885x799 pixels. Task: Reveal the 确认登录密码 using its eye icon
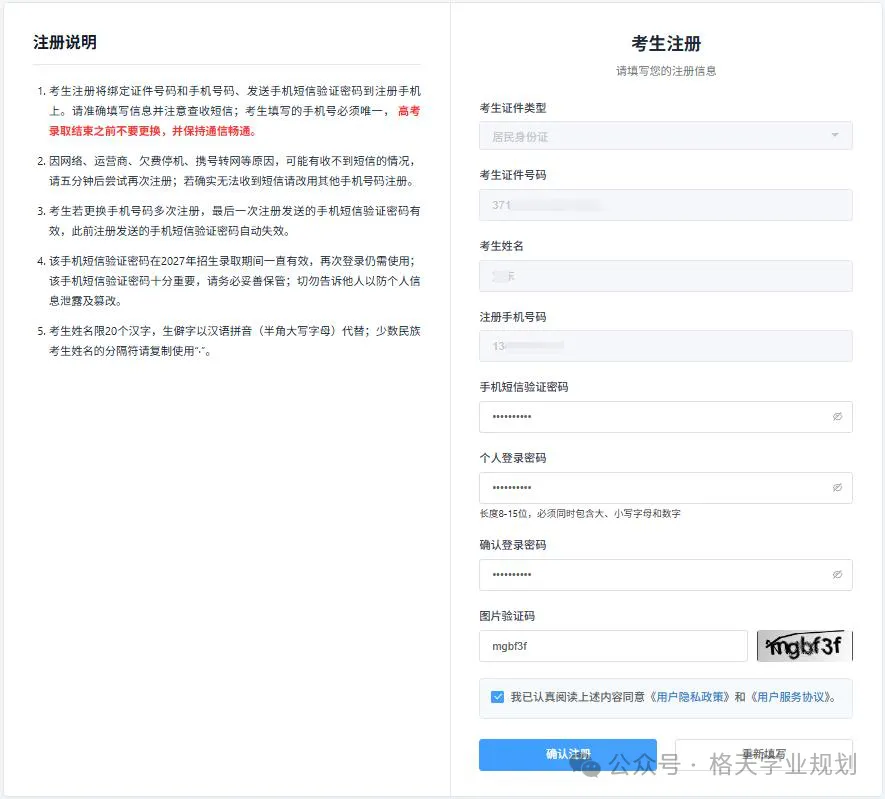pos(837,574)
